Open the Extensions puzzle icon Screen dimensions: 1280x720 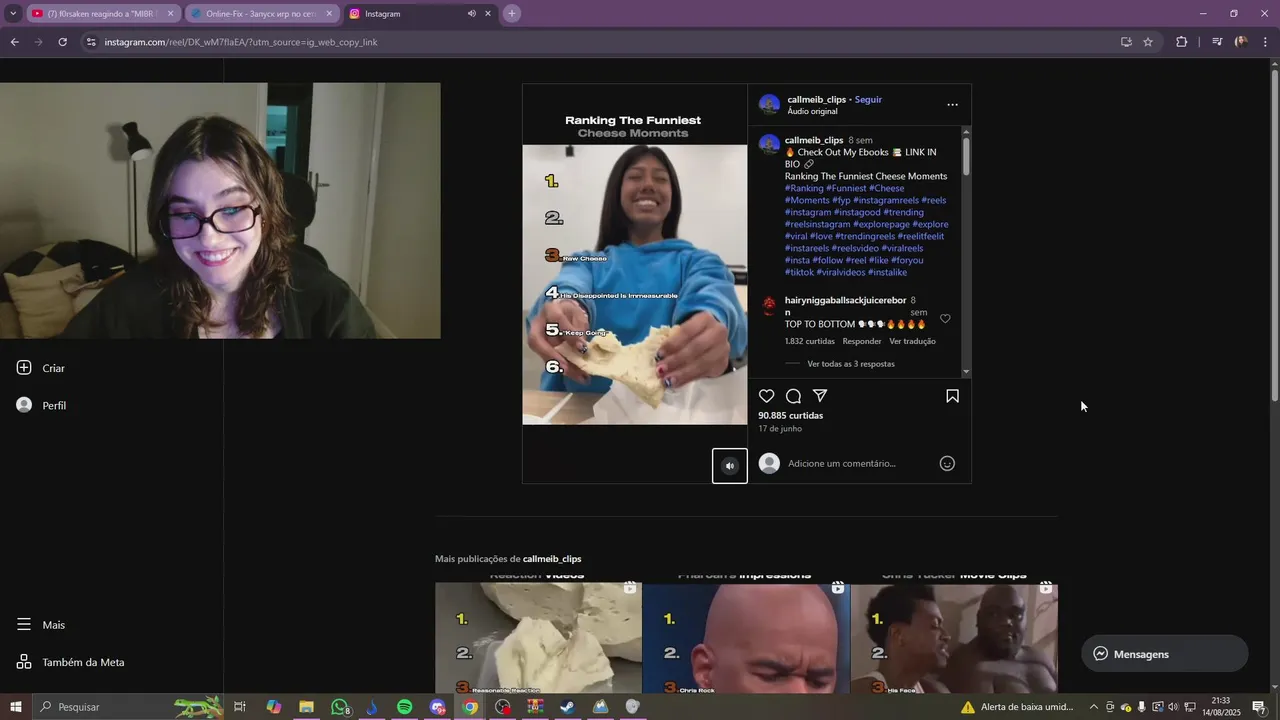pyautogui.click(x=1182, y=42)
